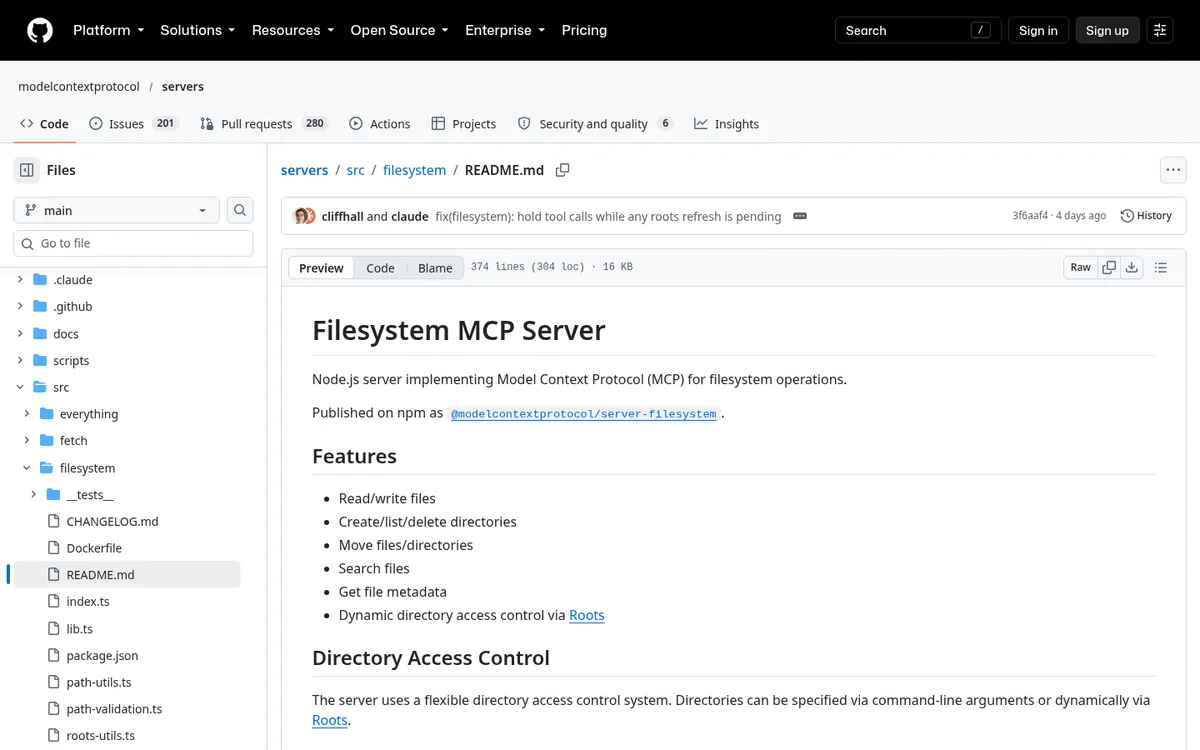Click the Sign up button
Screen dimensions: 1200x750
[x=1107, y=30]
